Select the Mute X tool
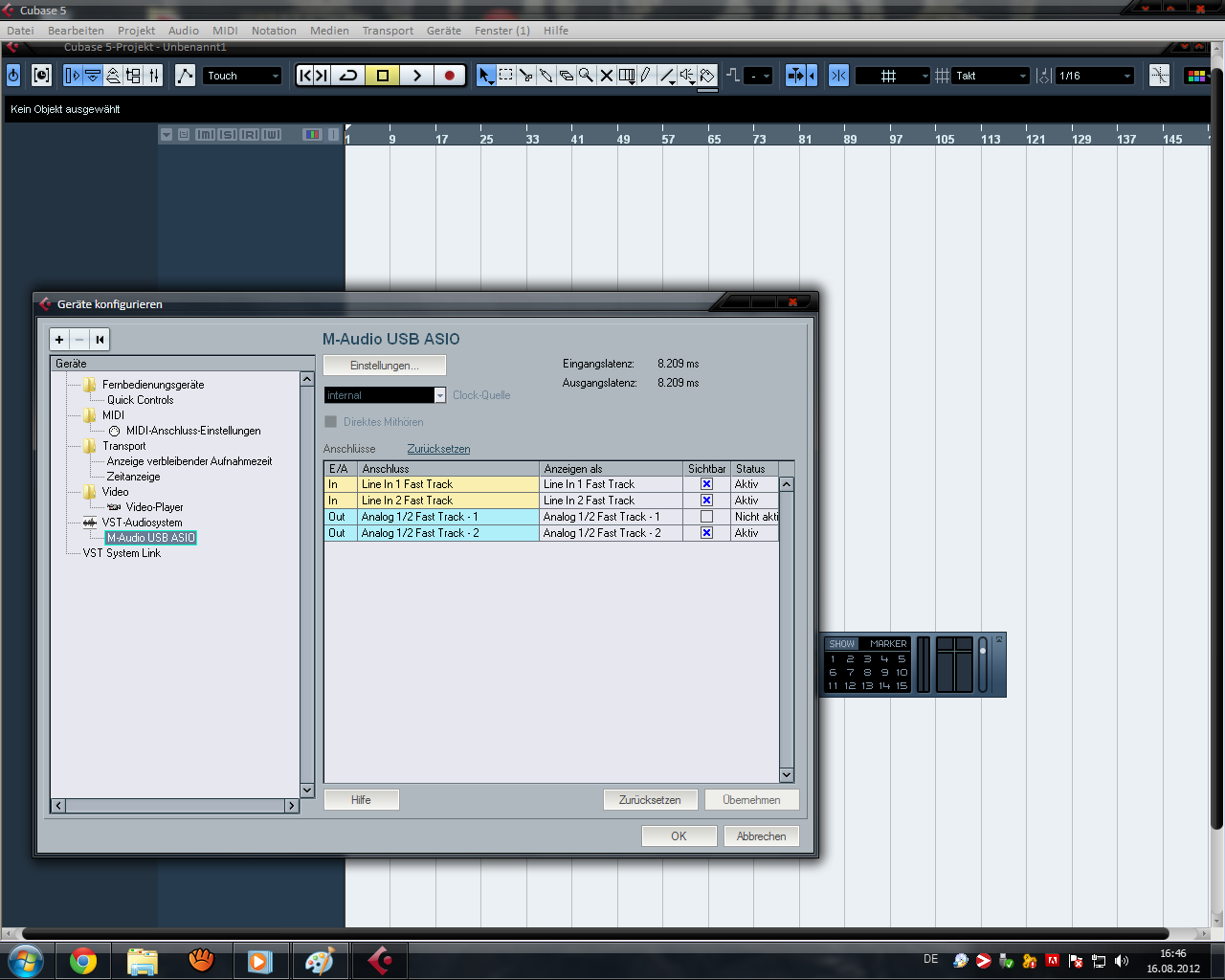 606,76
